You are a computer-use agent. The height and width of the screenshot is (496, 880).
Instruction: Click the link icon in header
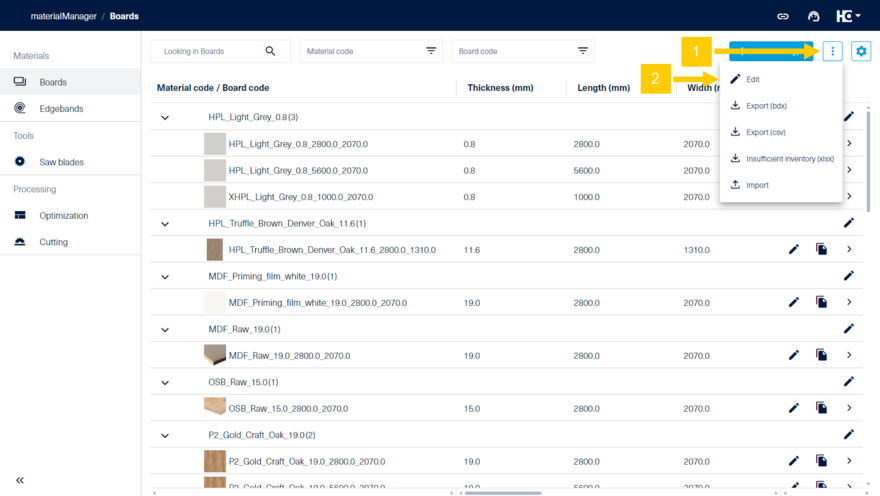coord(783,16)
